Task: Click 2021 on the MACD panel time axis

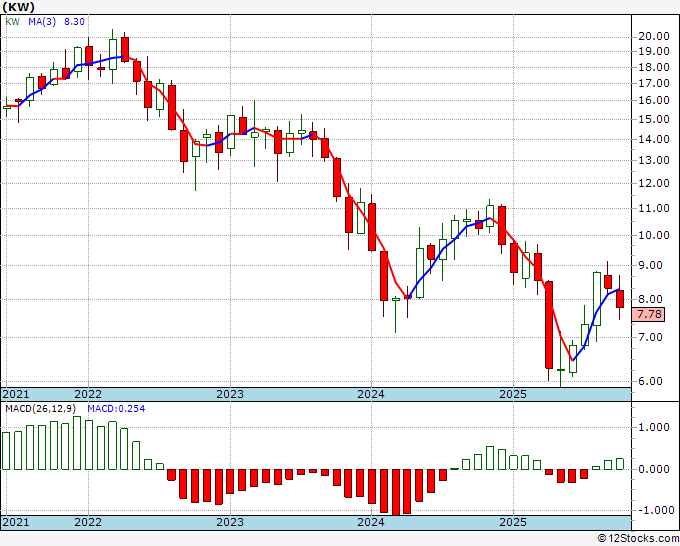Action: tap(16, 522)
